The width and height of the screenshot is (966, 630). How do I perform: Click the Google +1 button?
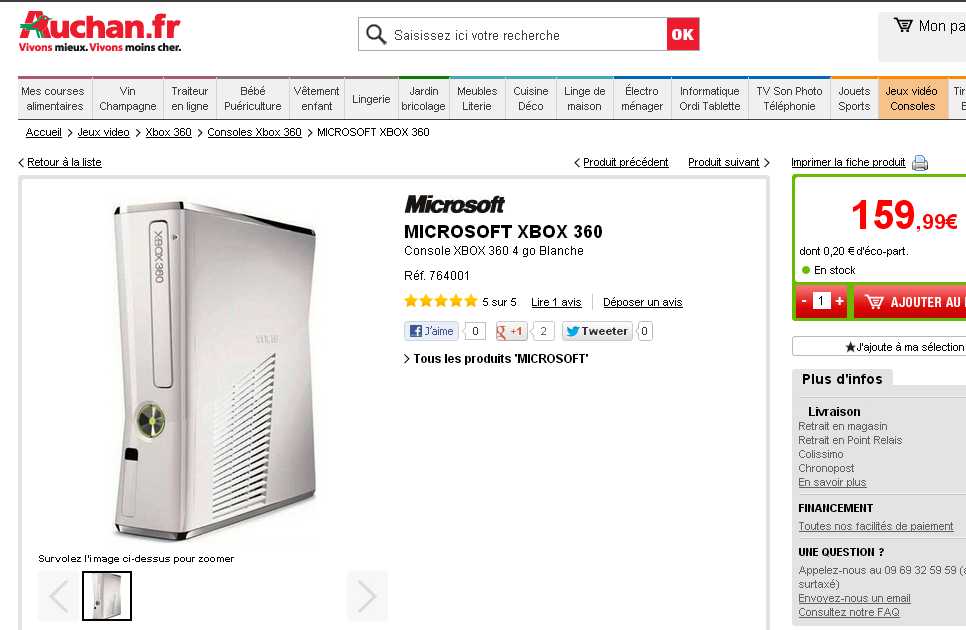511,331
